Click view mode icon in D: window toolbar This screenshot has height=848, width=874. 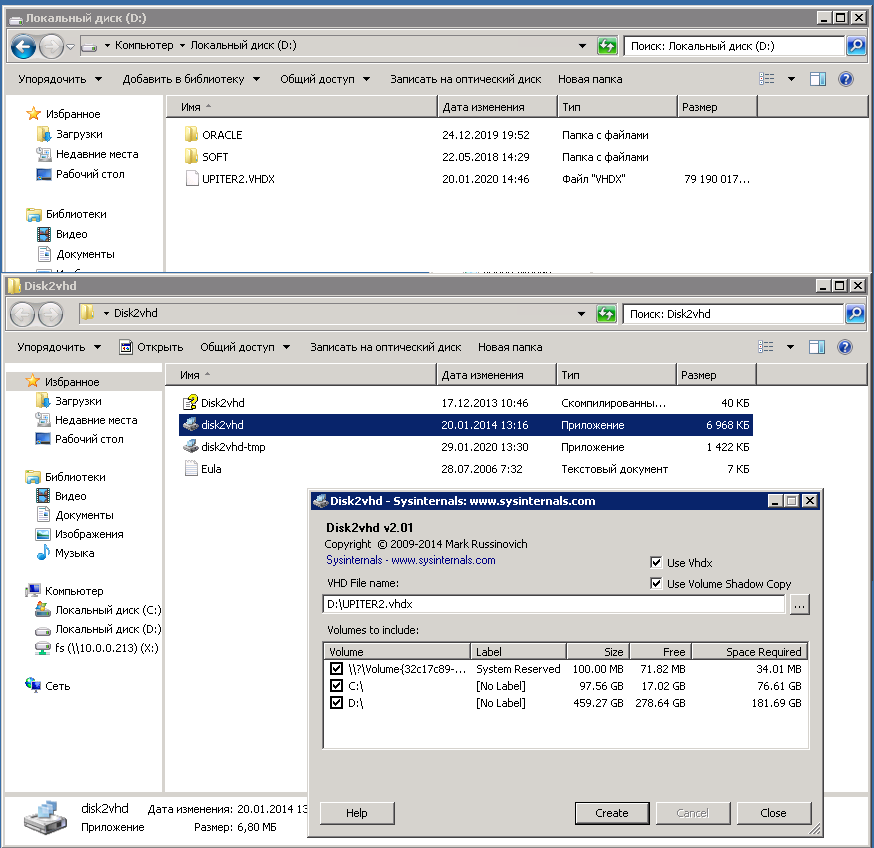tap(767, 79)
